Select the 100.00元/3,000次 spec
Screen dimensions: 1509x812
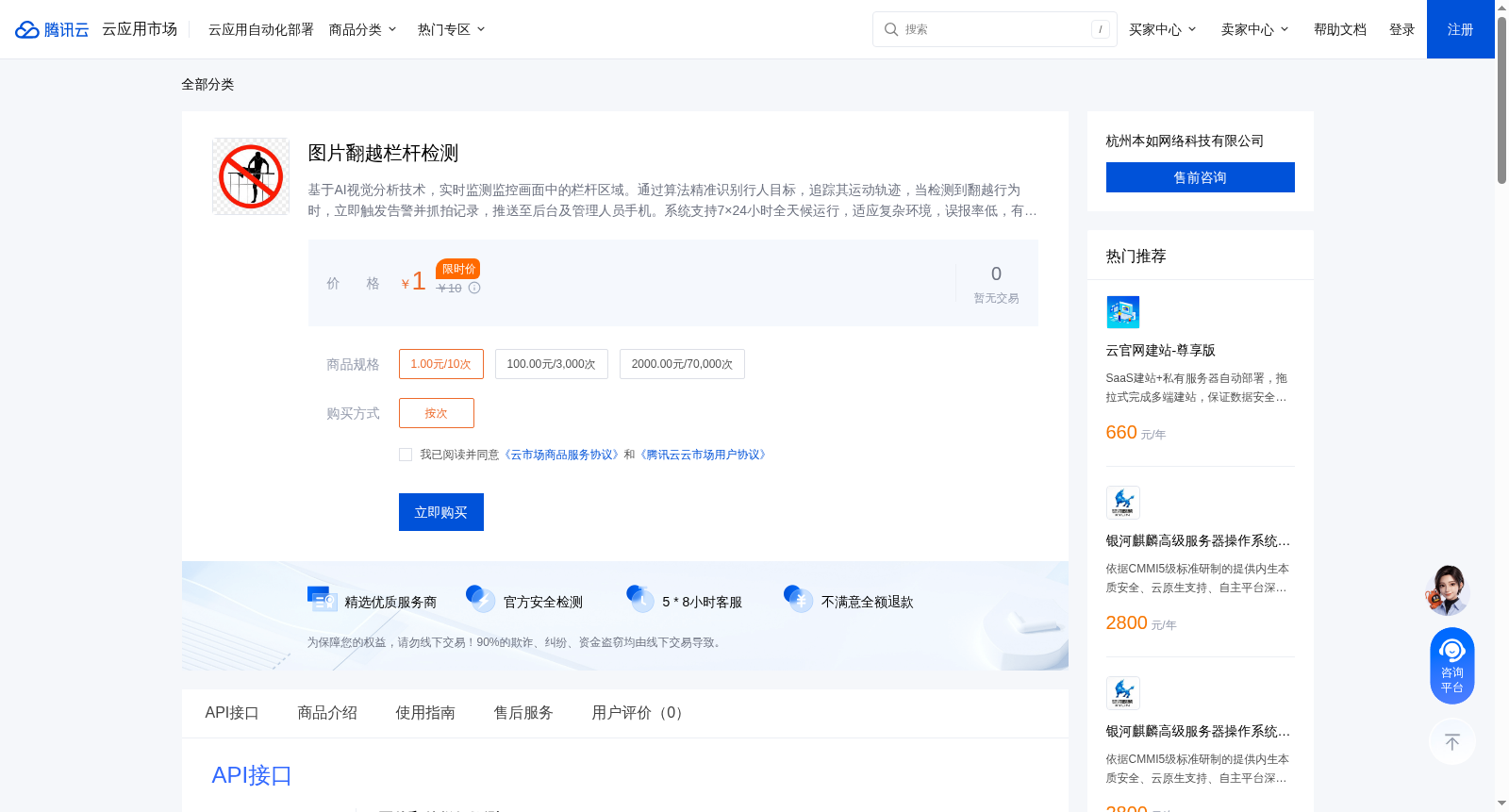pyautogui.click(x=551, y=364)
